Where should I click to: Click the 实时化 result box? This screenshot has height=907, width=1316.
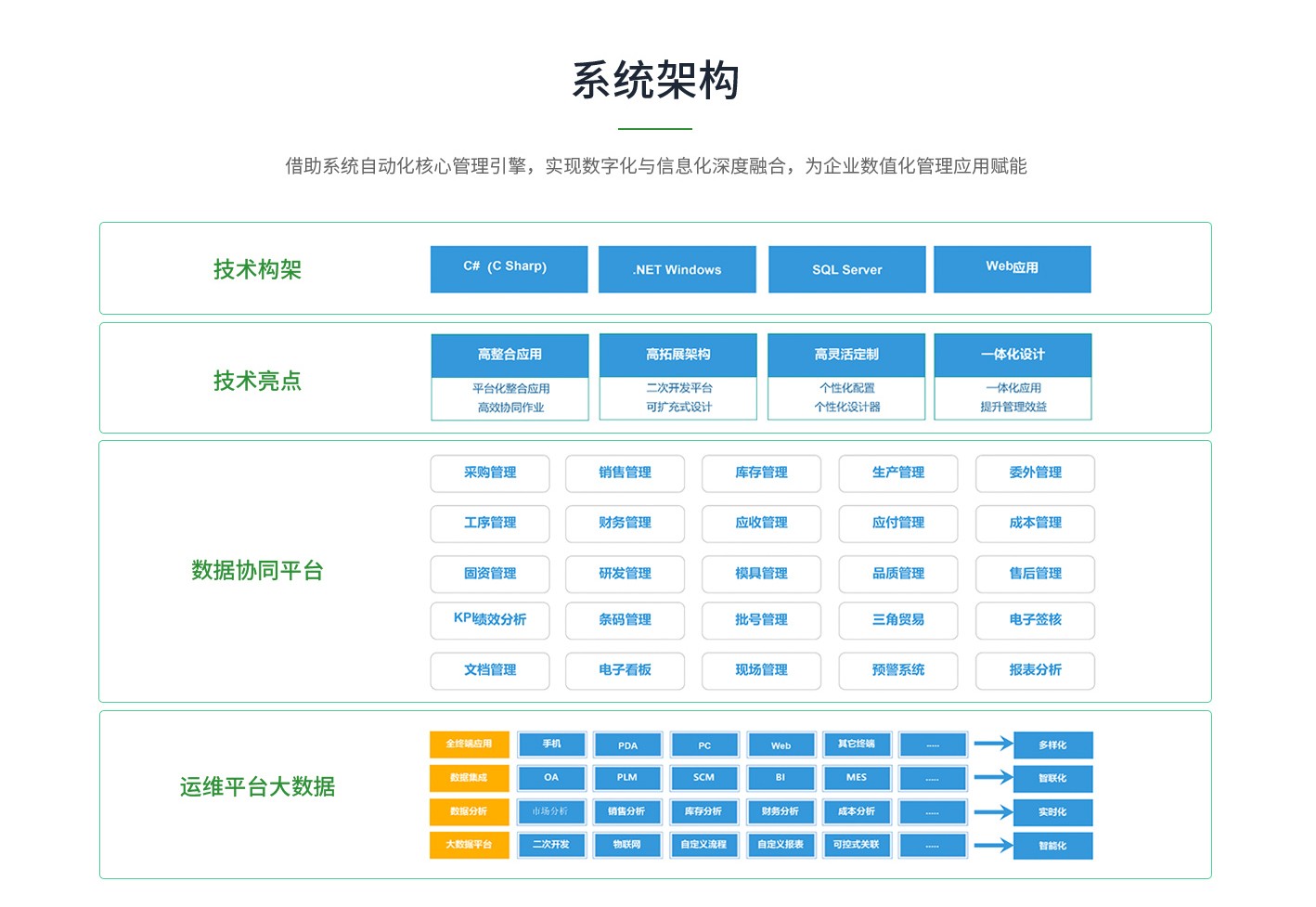click(x=1052, y=812)
